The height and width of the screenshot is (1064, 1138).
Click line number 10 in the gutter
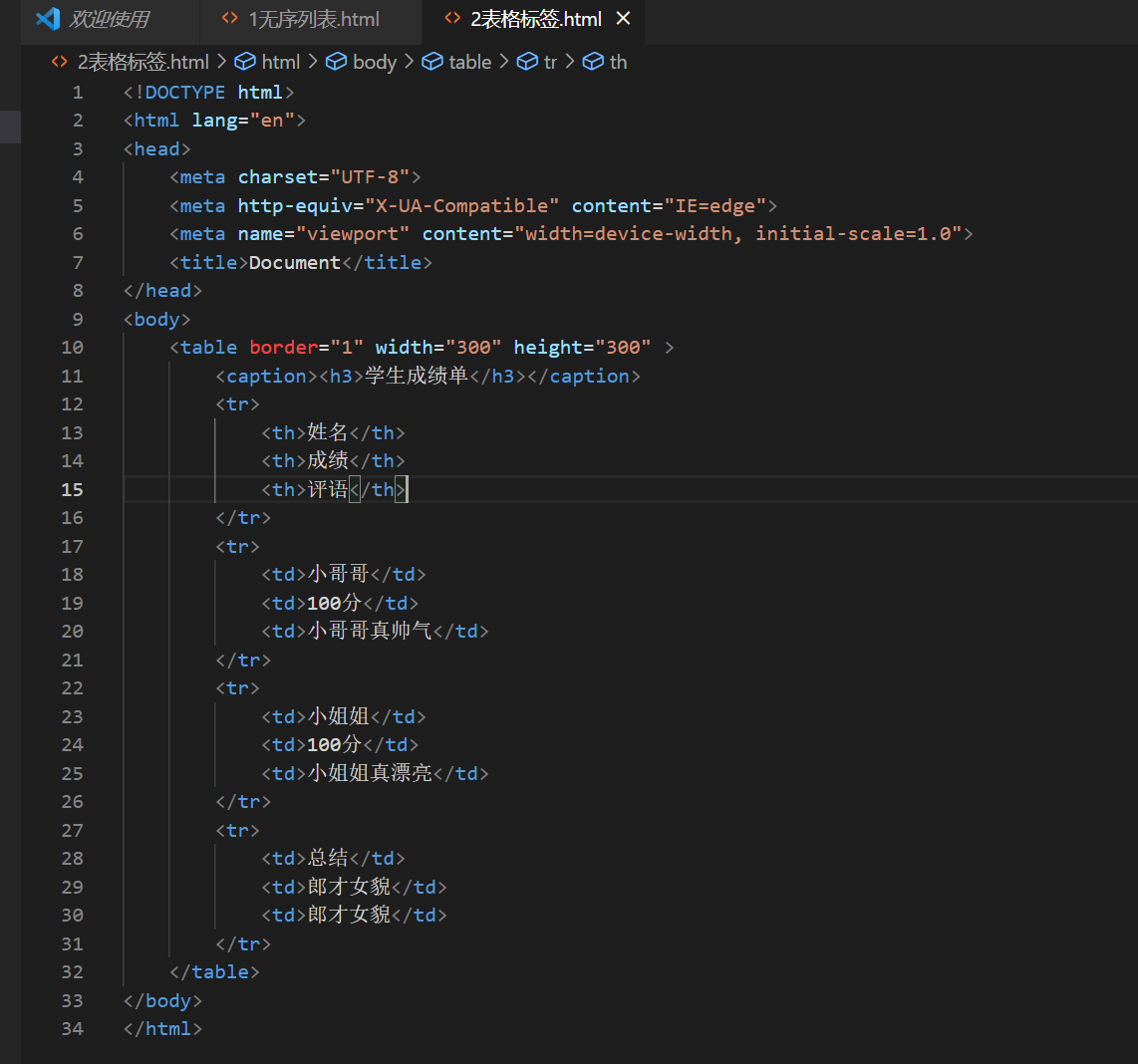73,348
